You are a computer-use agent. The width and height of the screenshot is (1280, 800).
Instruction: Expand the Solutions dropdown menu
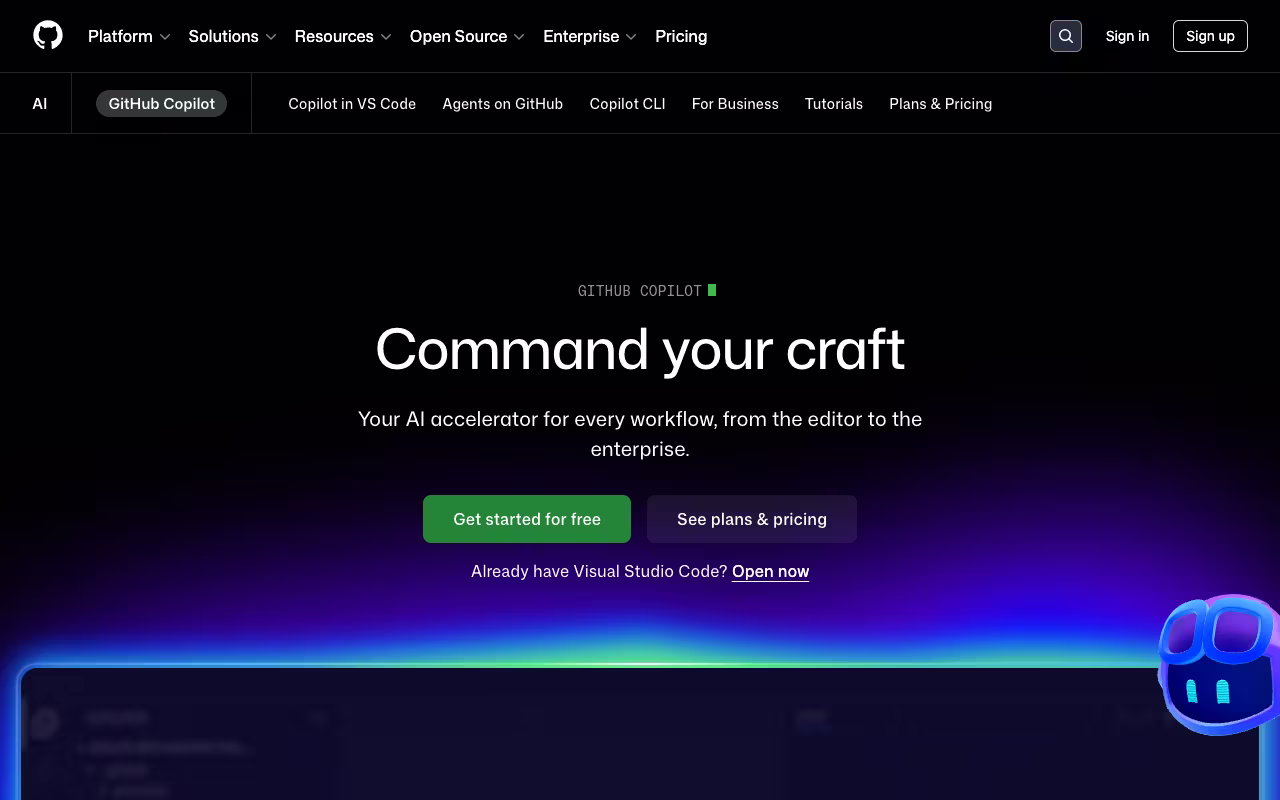click(232, 36)
